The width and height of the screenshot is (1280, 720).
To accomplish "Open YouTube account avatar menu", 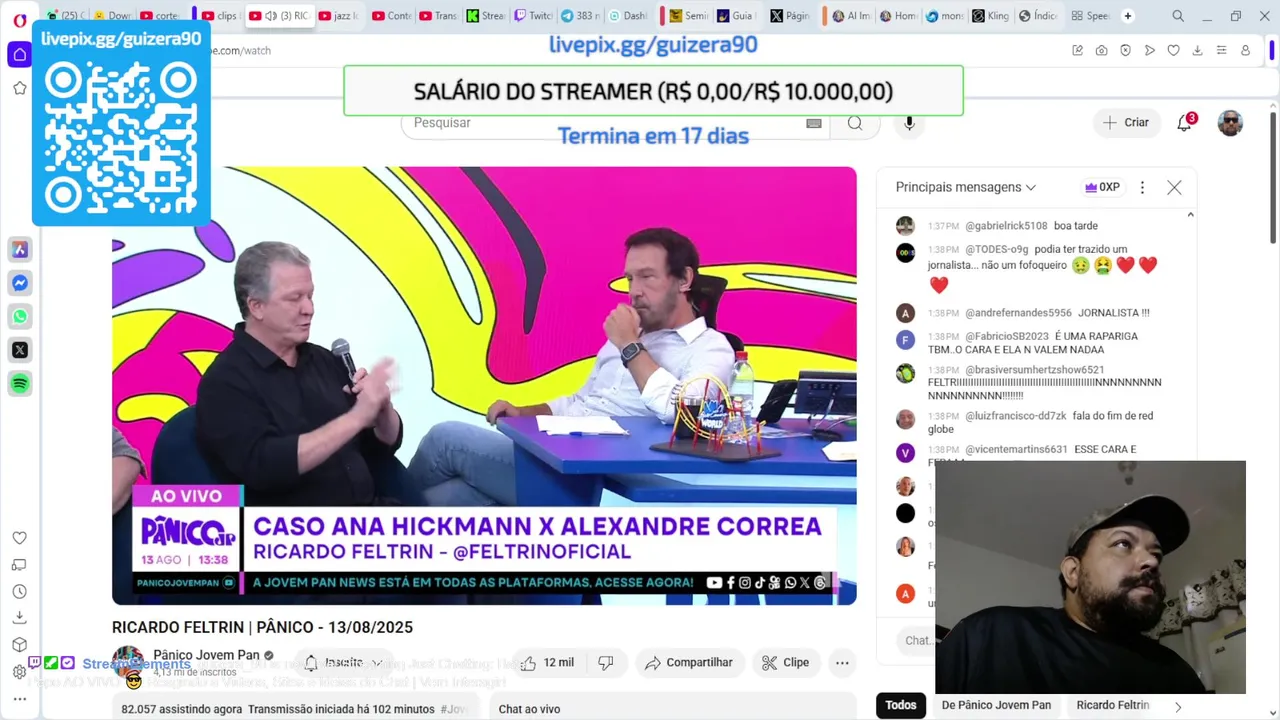I will (1230, 123).
